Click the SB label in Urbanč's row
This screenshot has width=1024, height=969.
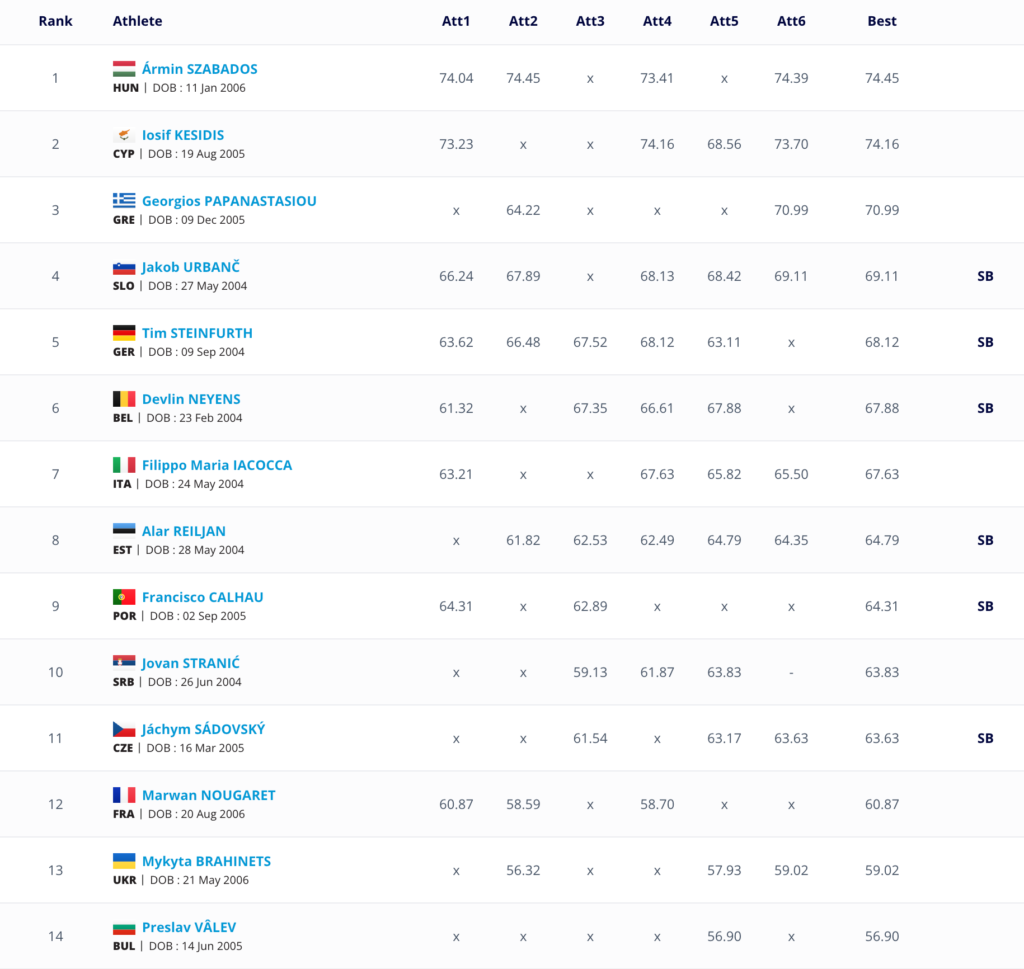[x=985, y=276]
